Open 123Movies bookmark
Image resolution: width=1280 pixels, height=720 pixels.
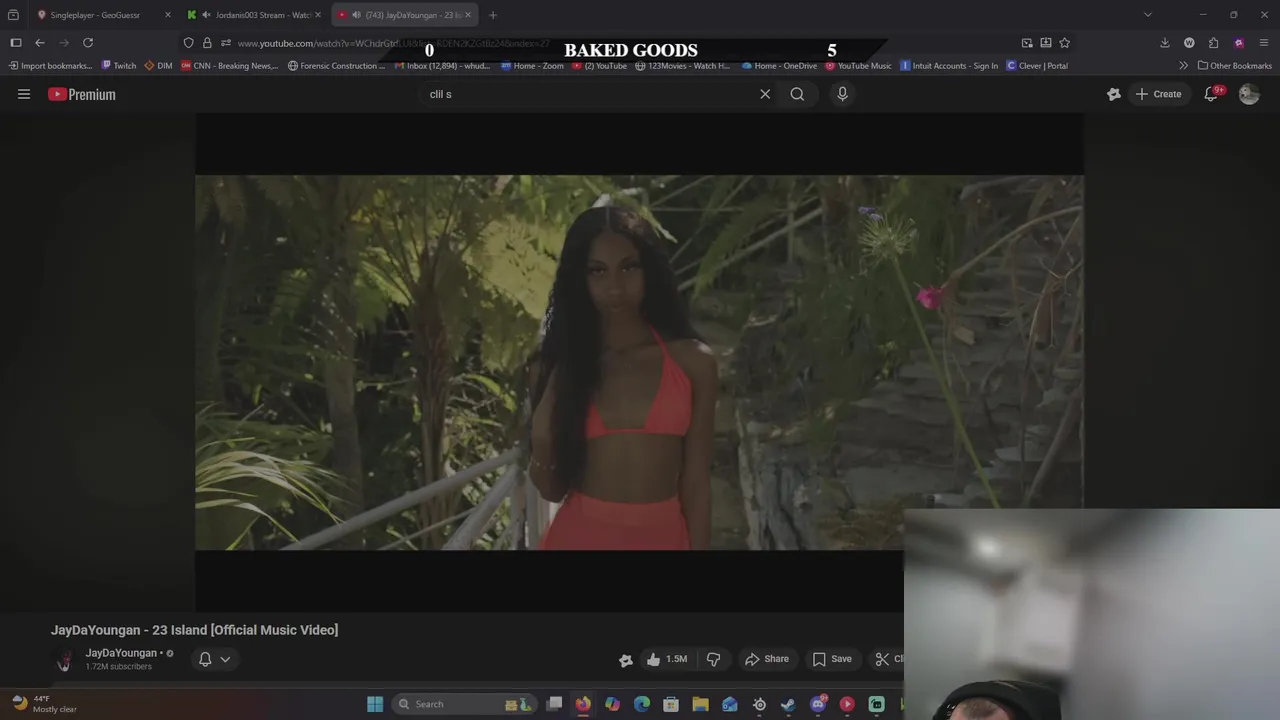point(683,66)
